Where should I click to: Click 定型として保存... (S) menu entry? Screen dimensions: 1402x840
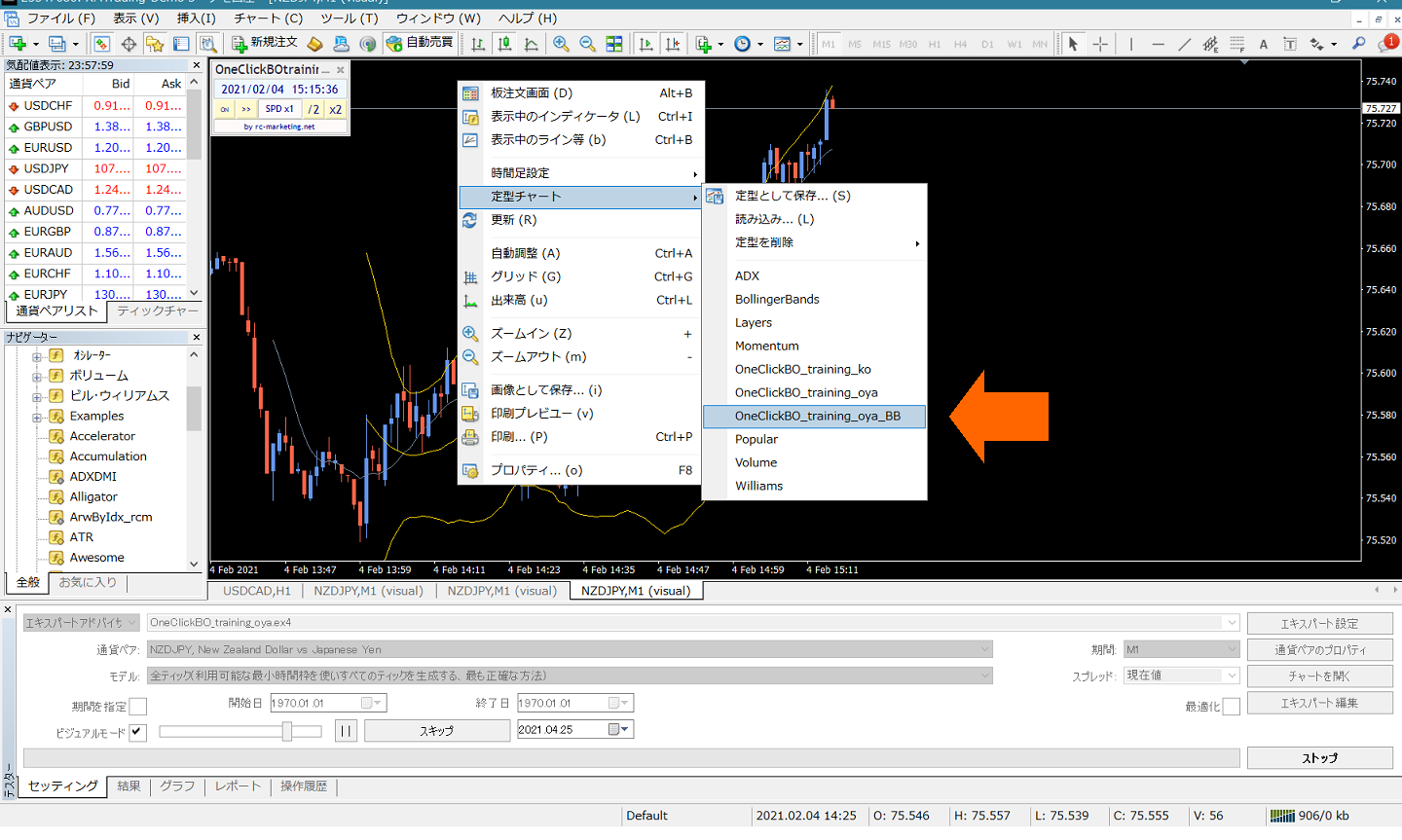[793, 196]
